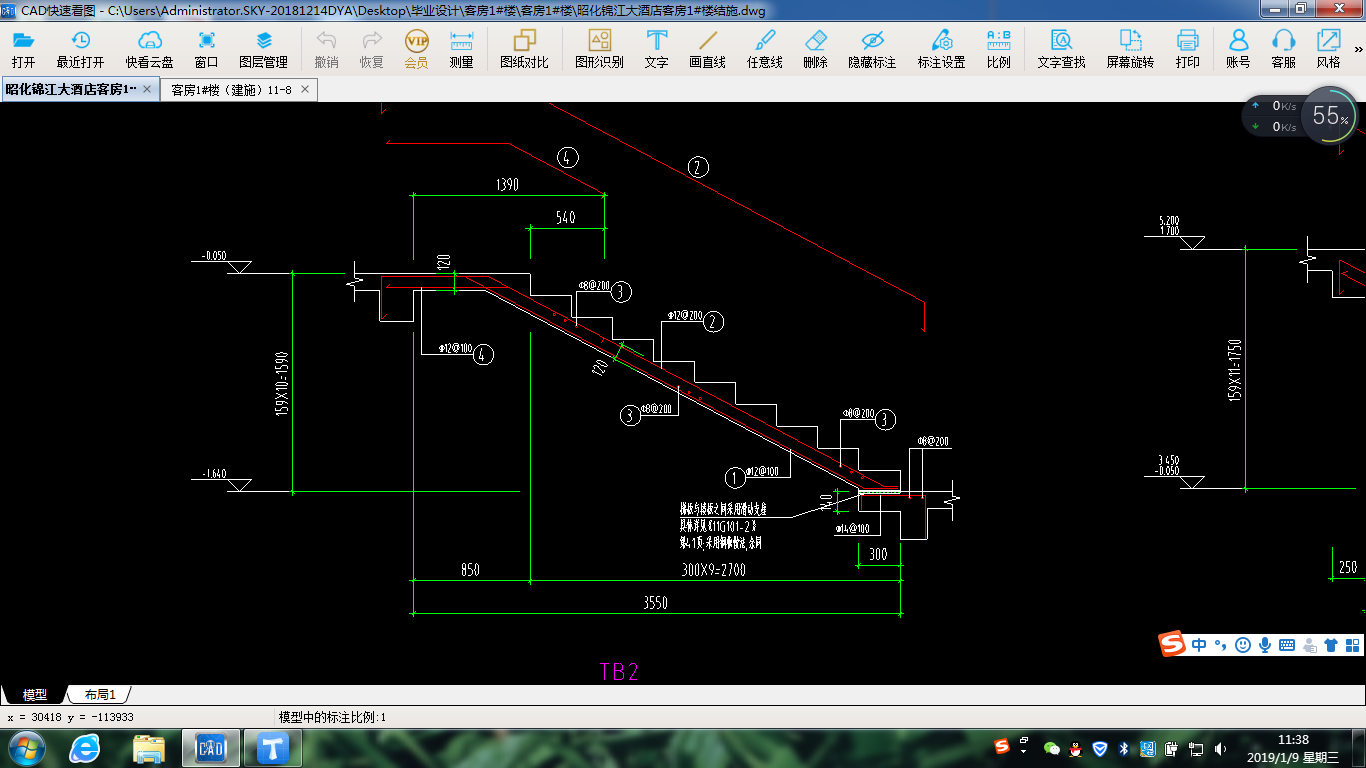
Task: Click the 3550 dimension text
Action: 656,603
